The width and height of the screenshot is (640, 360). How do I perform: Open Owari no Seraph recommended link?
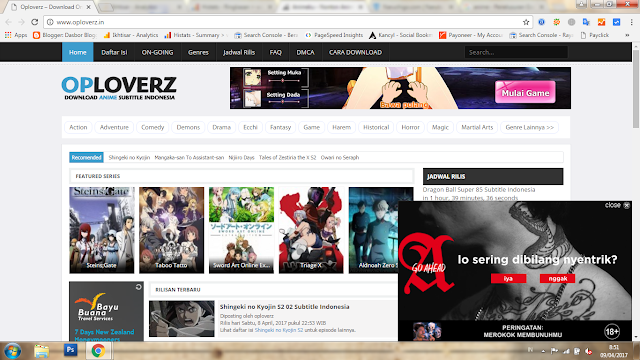pos(340,158)
